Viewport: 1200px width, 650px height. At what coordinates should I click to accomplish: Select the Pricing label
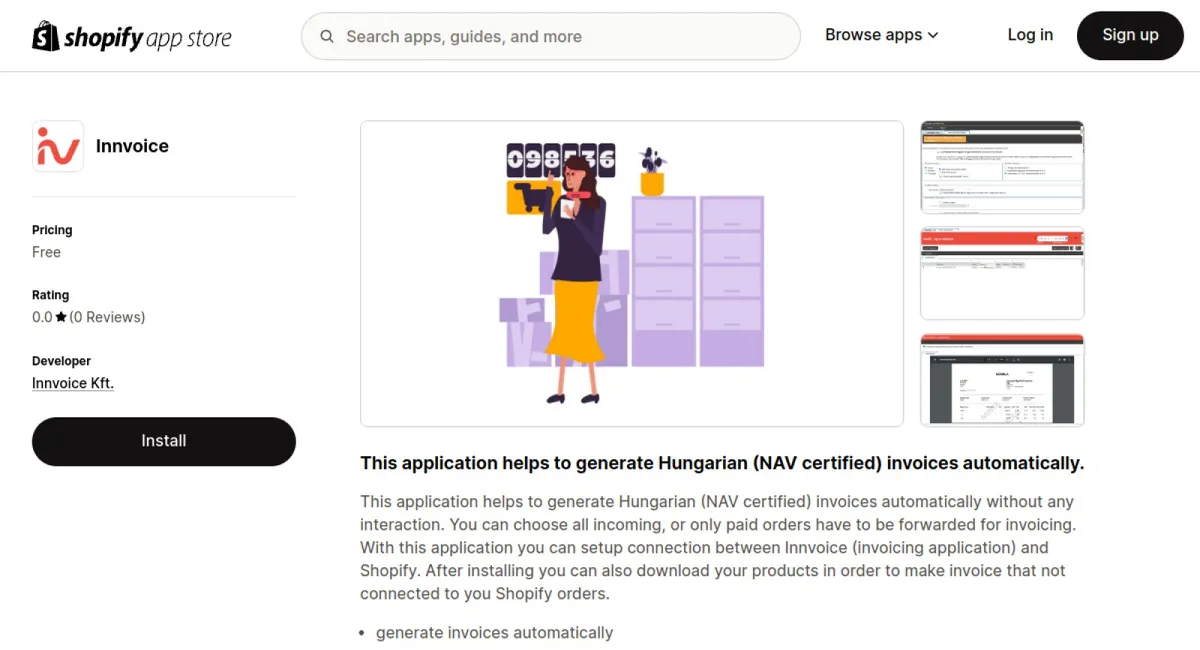(52, 230)
